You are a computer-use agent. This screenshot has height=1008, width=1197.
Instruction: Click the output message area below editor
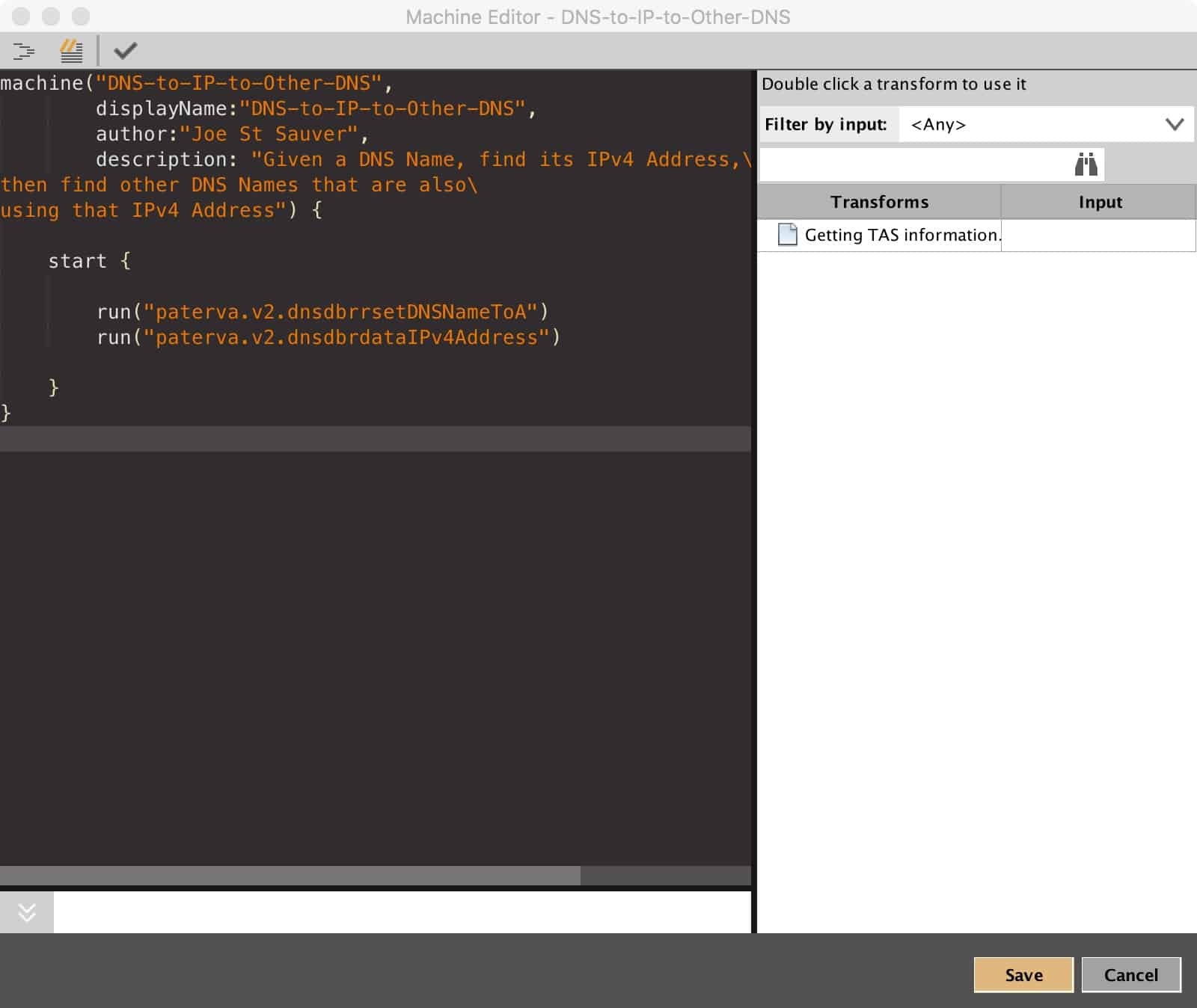click(x=402, y=912)
